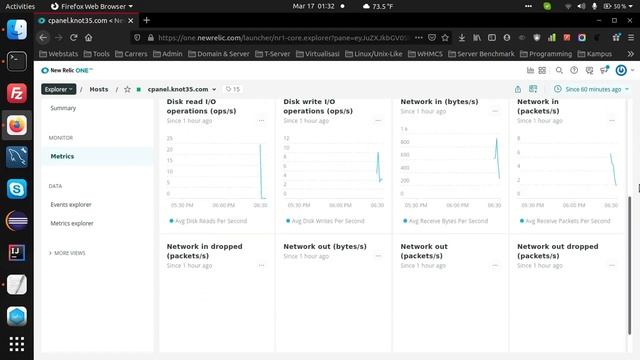
Task: Reload the current page
Action: (x=73, y=38)
